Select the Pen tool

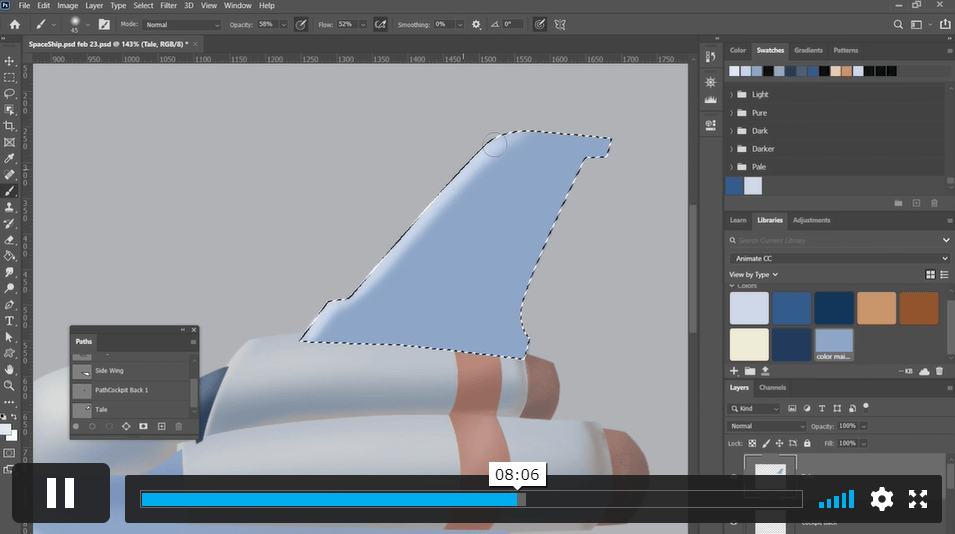(x=9, y=304)
